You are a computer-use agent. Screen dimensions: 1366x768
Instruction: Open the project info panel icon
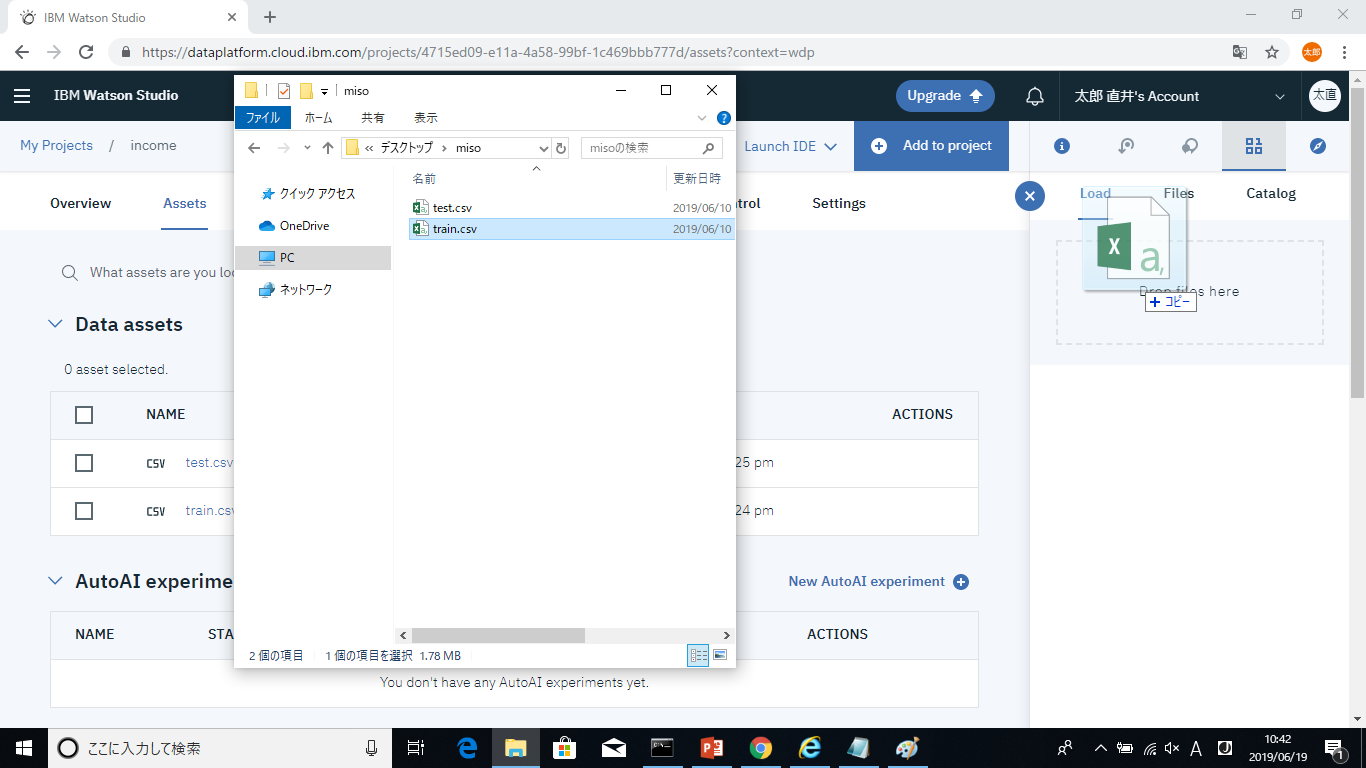coord(1062,146)
